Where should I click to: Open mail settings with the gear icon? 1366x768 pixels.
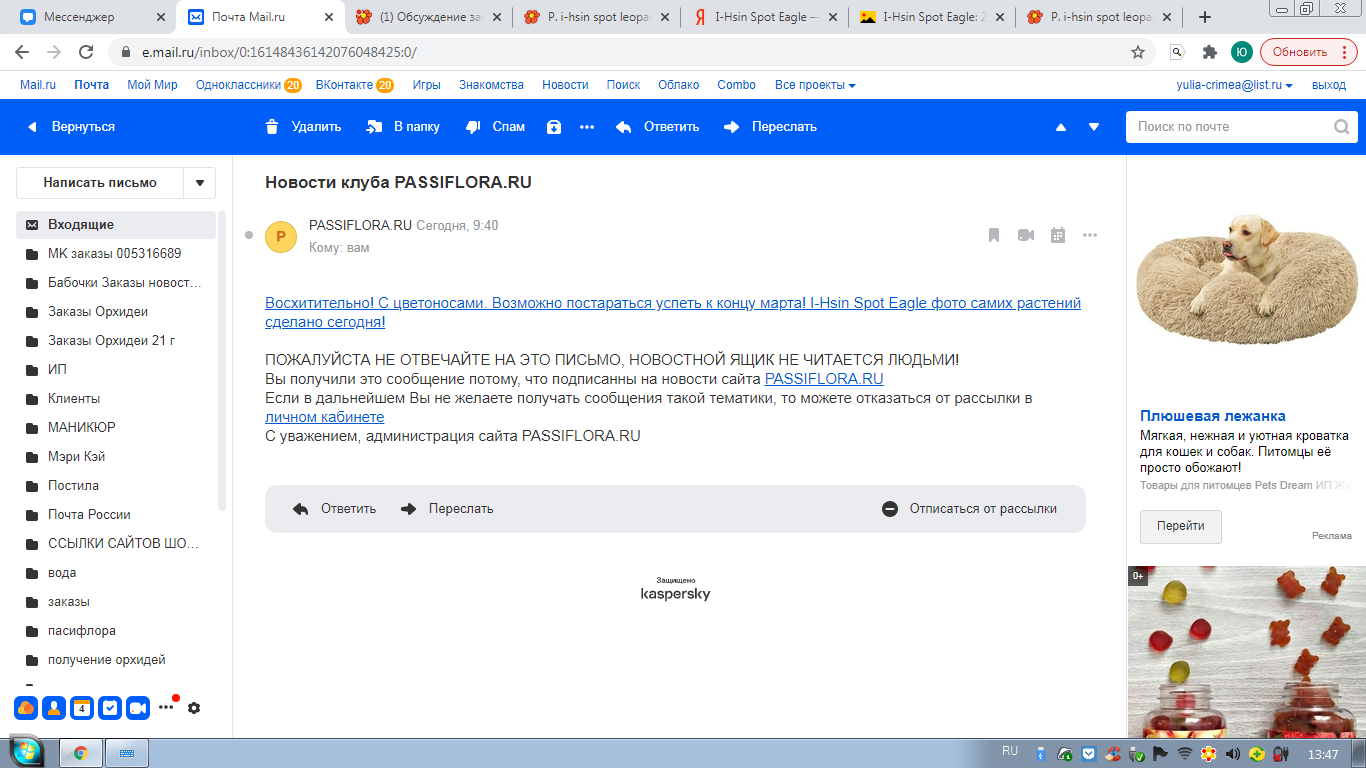[194, 708]
